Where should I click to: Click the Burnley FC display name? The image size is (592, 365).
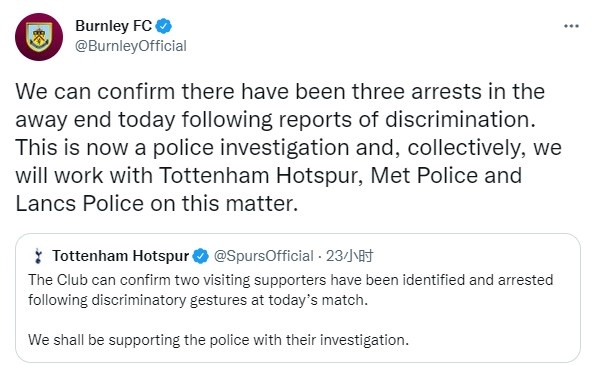tap(113, 26)
